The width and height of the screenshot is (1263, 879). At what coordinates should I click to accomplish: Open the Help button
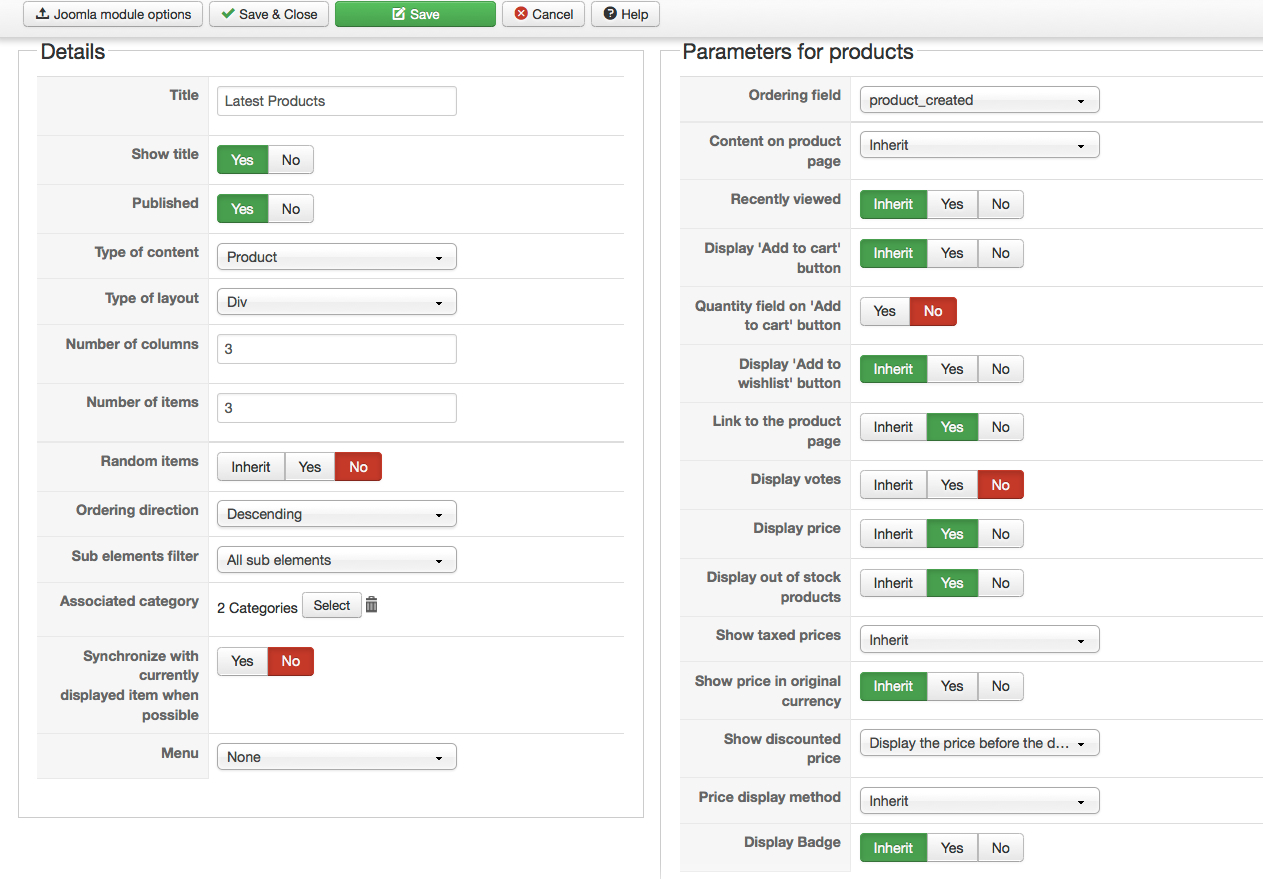[625, 14]
